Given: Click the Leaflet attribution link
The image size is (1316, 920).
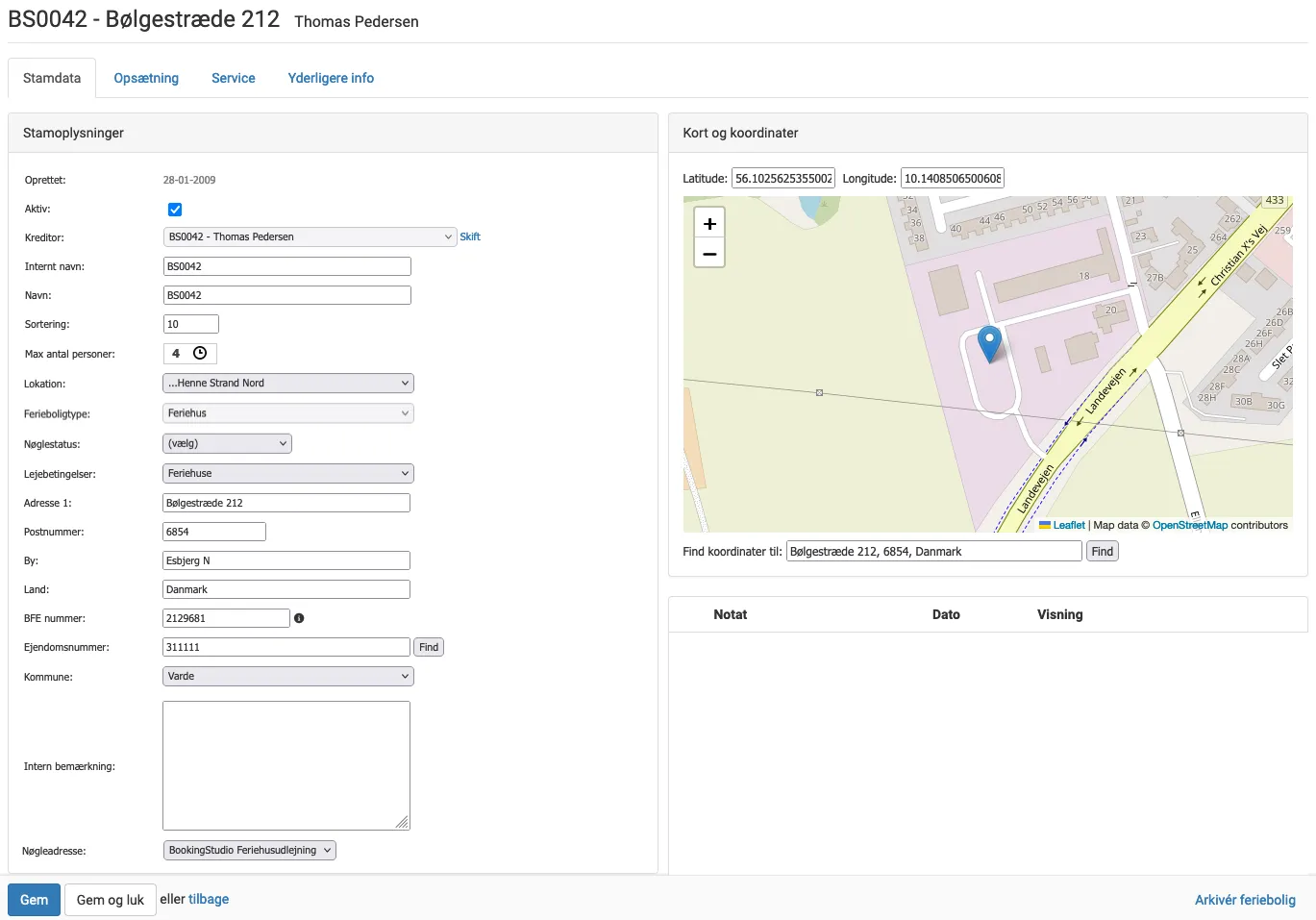Looking at the screenshot, I should [x=1068, y=525].
